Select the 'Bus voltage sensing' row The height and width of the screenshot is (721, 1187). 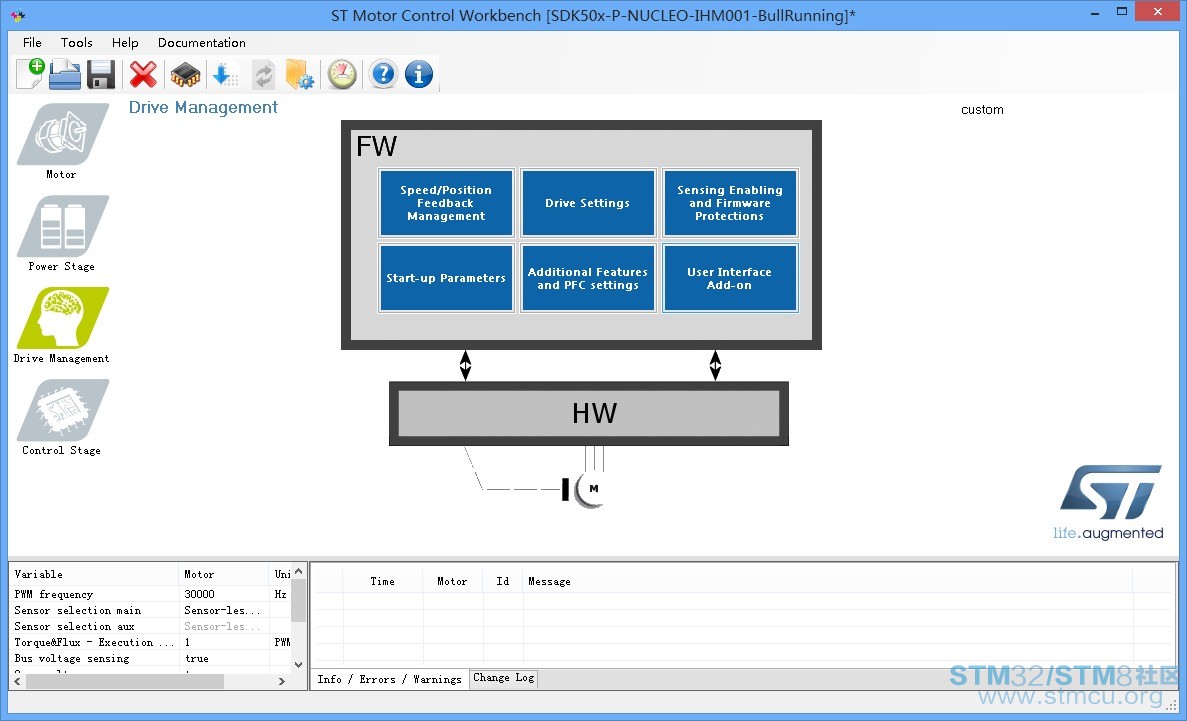[x=151, y=658]
